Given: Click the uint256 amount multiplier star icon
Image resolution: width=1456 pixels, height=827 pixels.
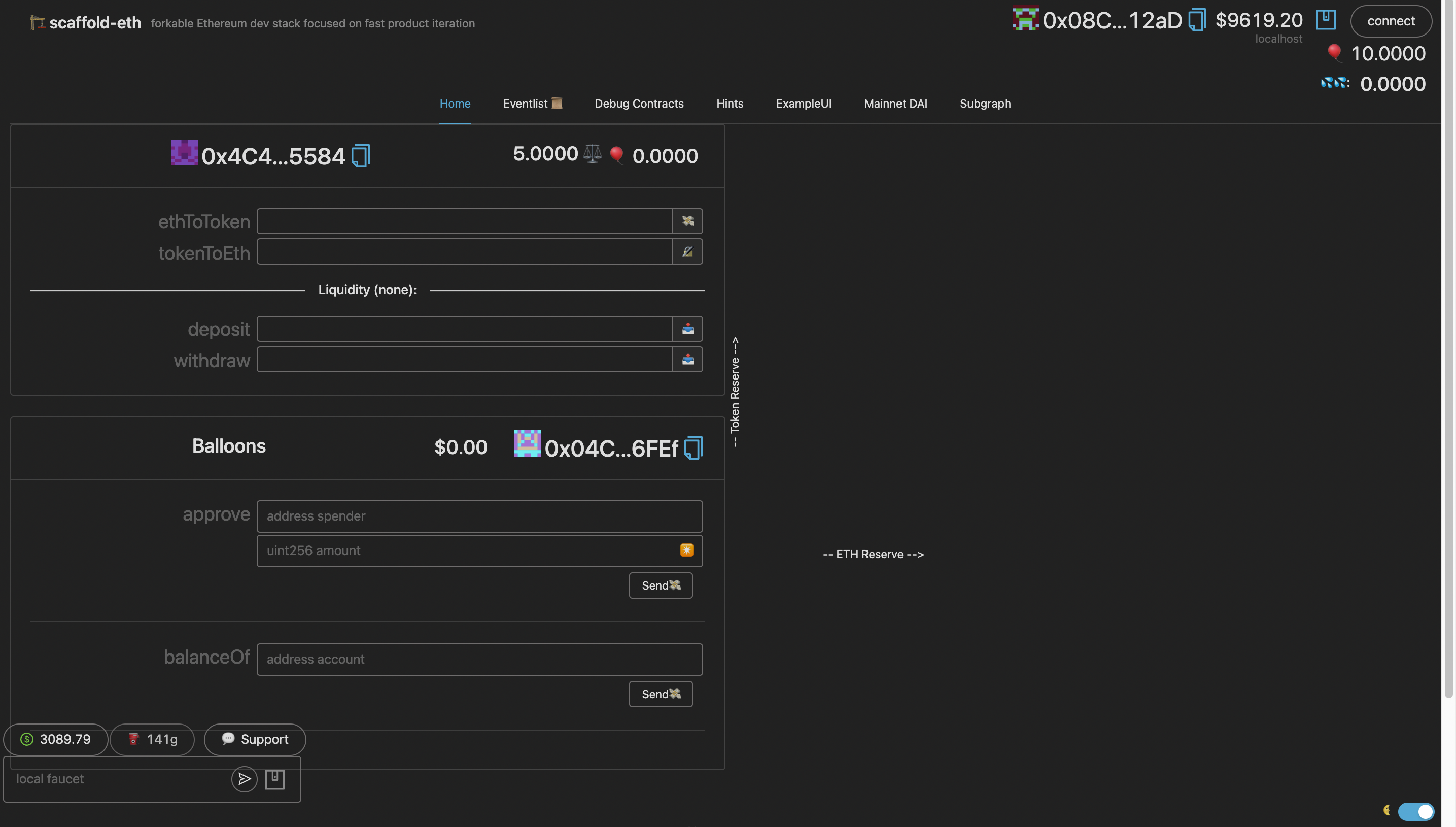Looking at the screenshot, I should click(x=686, y=550).
